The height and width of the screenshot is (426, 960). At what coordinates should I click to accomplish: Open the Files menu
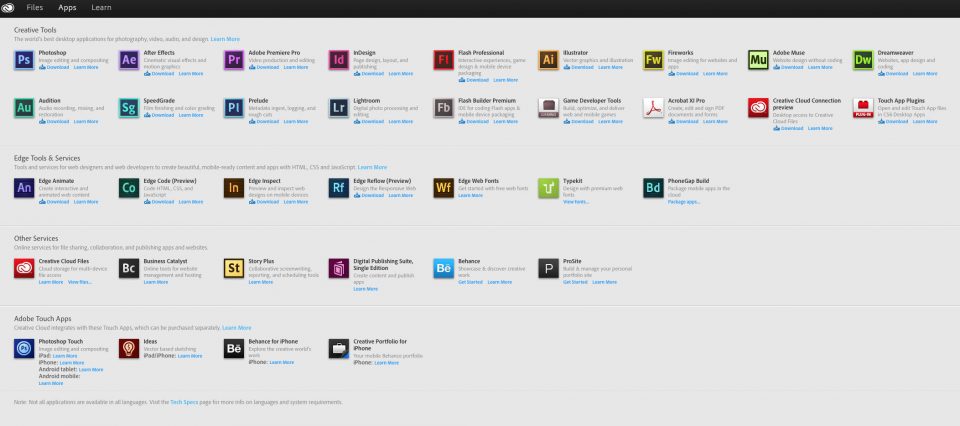(35, 8)
